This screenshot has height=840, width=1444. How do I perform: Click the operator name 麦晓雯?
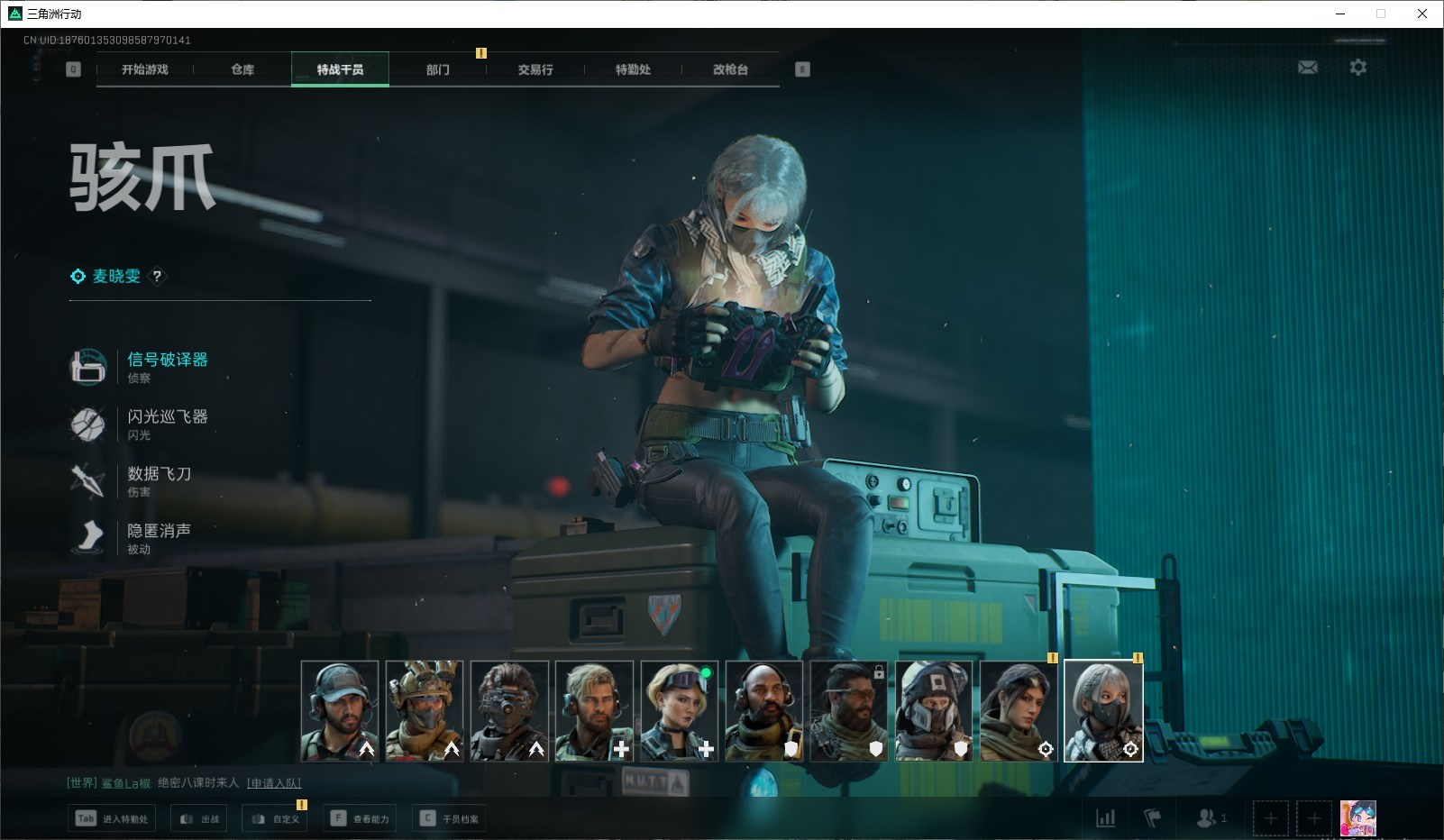pyautogui.click(x=116, y=277)
